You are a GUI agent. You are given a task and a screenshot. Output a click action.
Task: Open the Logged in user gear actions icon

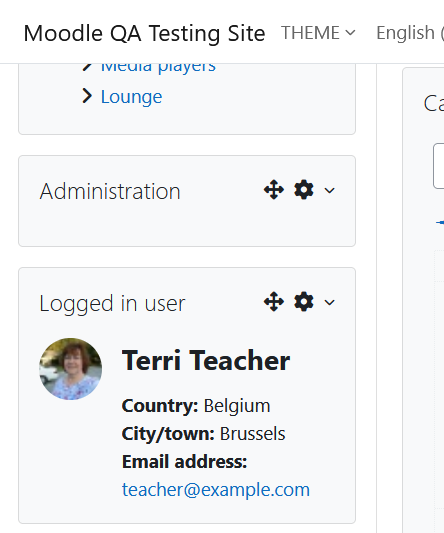[x=304, y=302]
